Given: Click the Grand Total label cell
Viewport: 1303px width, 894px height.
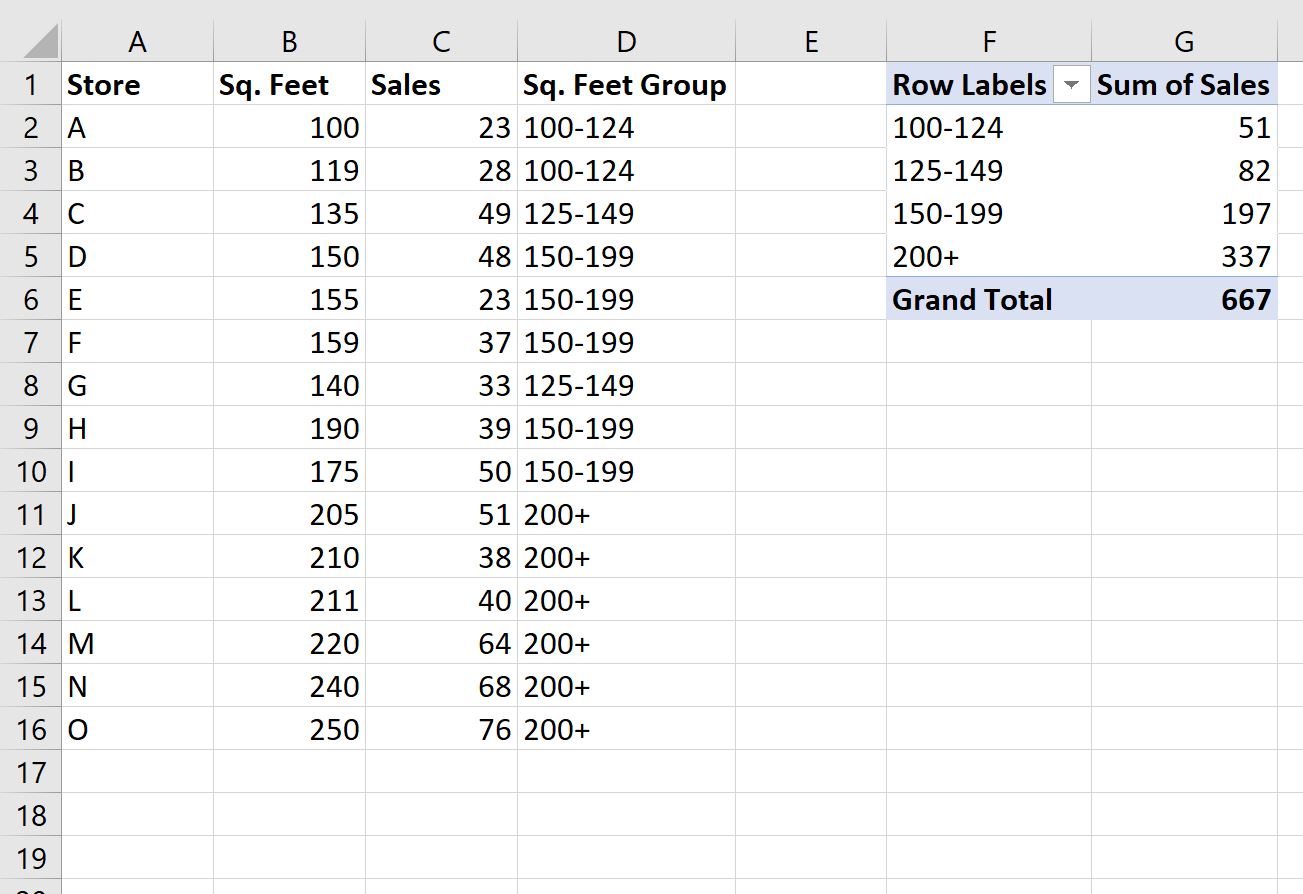Looking at the screenshot, I should pyautogui.click(x=989, y=300).
